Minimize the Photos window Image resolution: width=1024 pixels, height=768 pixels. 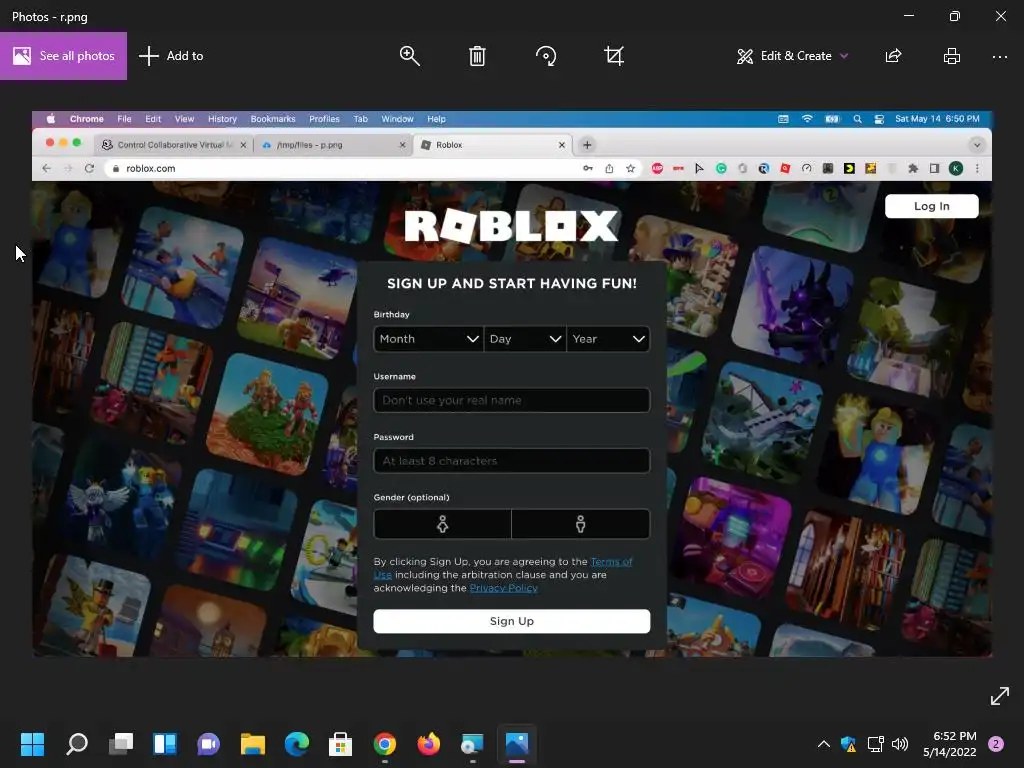click(x=909, y=16)
